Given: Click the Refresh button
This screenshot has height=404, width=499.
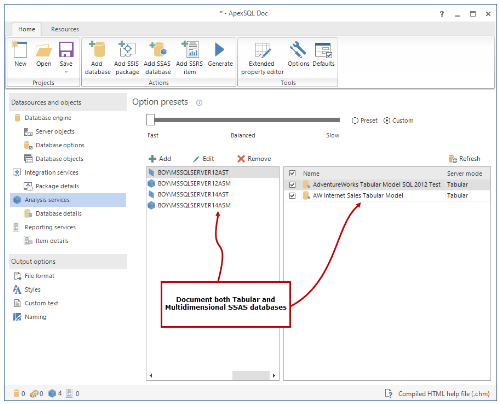Looking at the screenshot, I should point(464,159).
